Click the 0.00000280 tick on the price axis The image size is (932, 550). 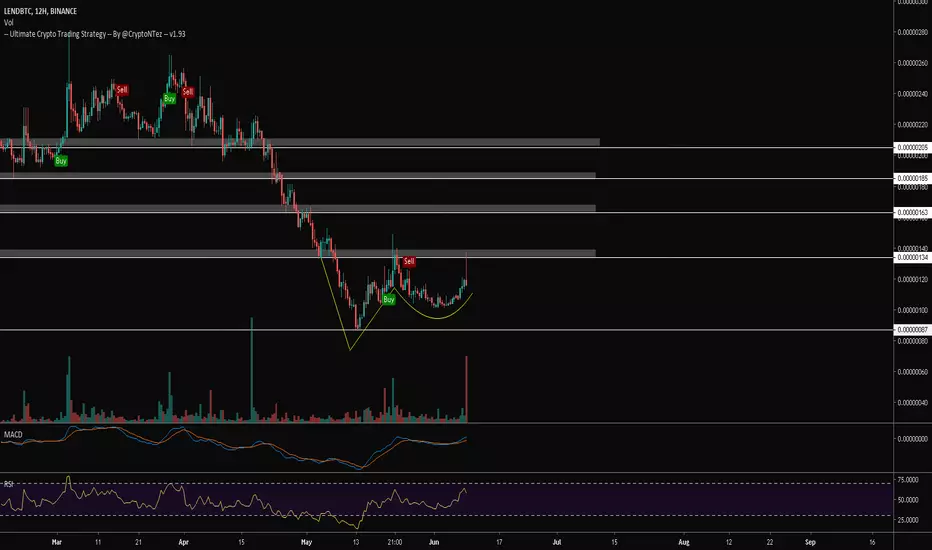(x=913, y=32)
